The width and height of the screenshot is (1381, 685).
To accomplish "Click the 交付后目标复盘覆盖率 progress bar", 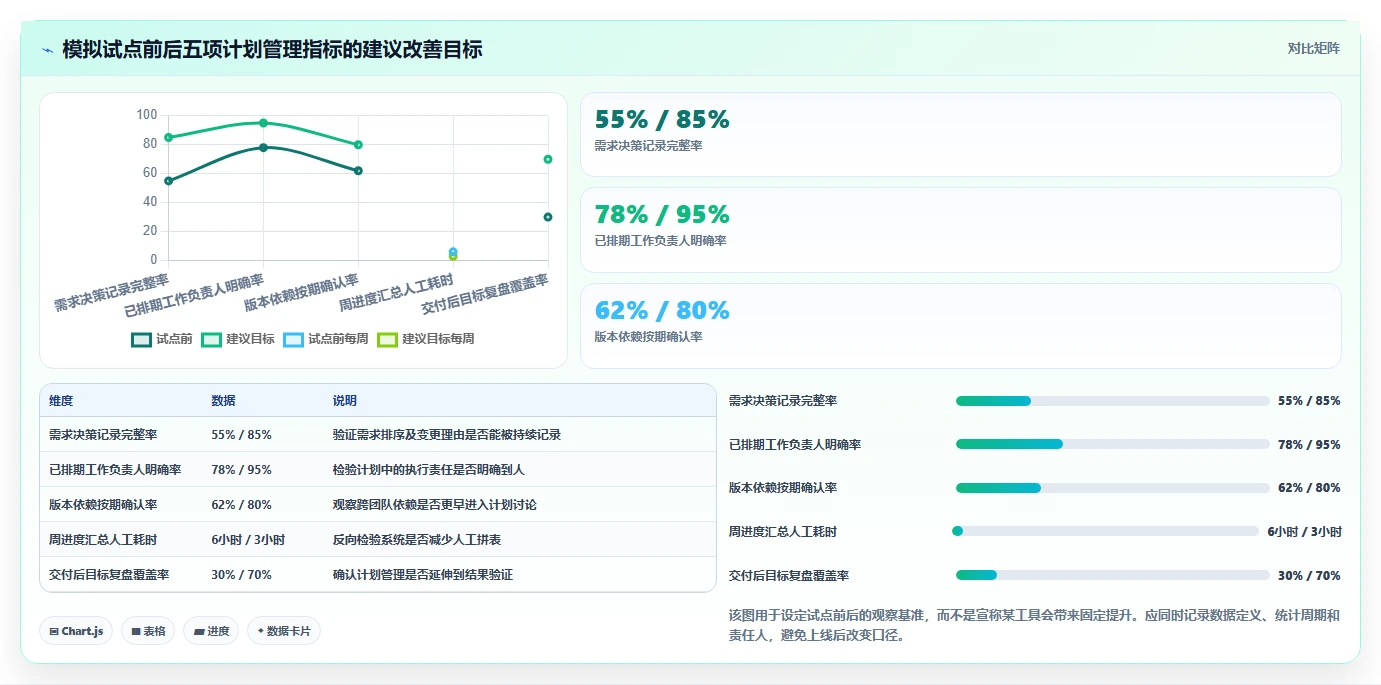I will pyautogui.click(x=1112, y=575).
